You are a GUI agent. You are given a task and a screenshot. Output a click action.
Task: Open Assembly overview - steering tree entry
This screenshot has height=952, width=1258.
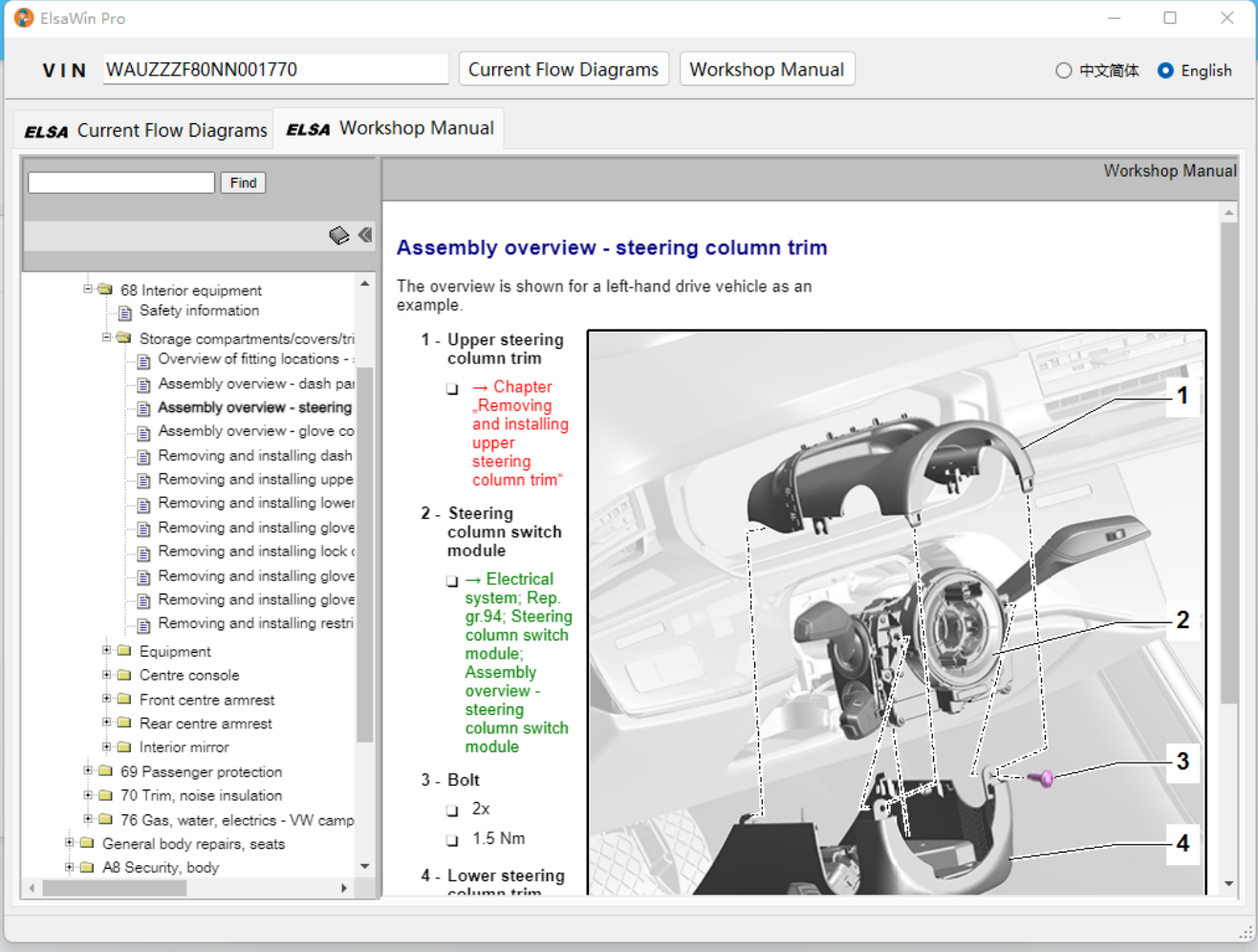coord(254,407)
